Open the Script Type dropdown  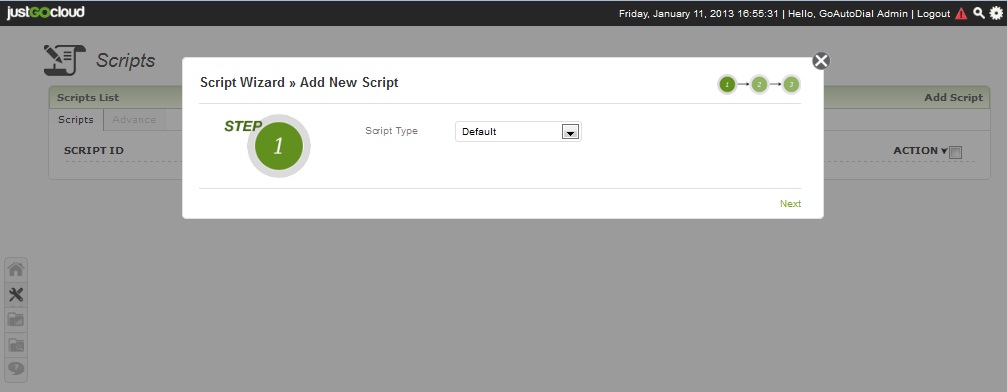click(x=518, y=132)
